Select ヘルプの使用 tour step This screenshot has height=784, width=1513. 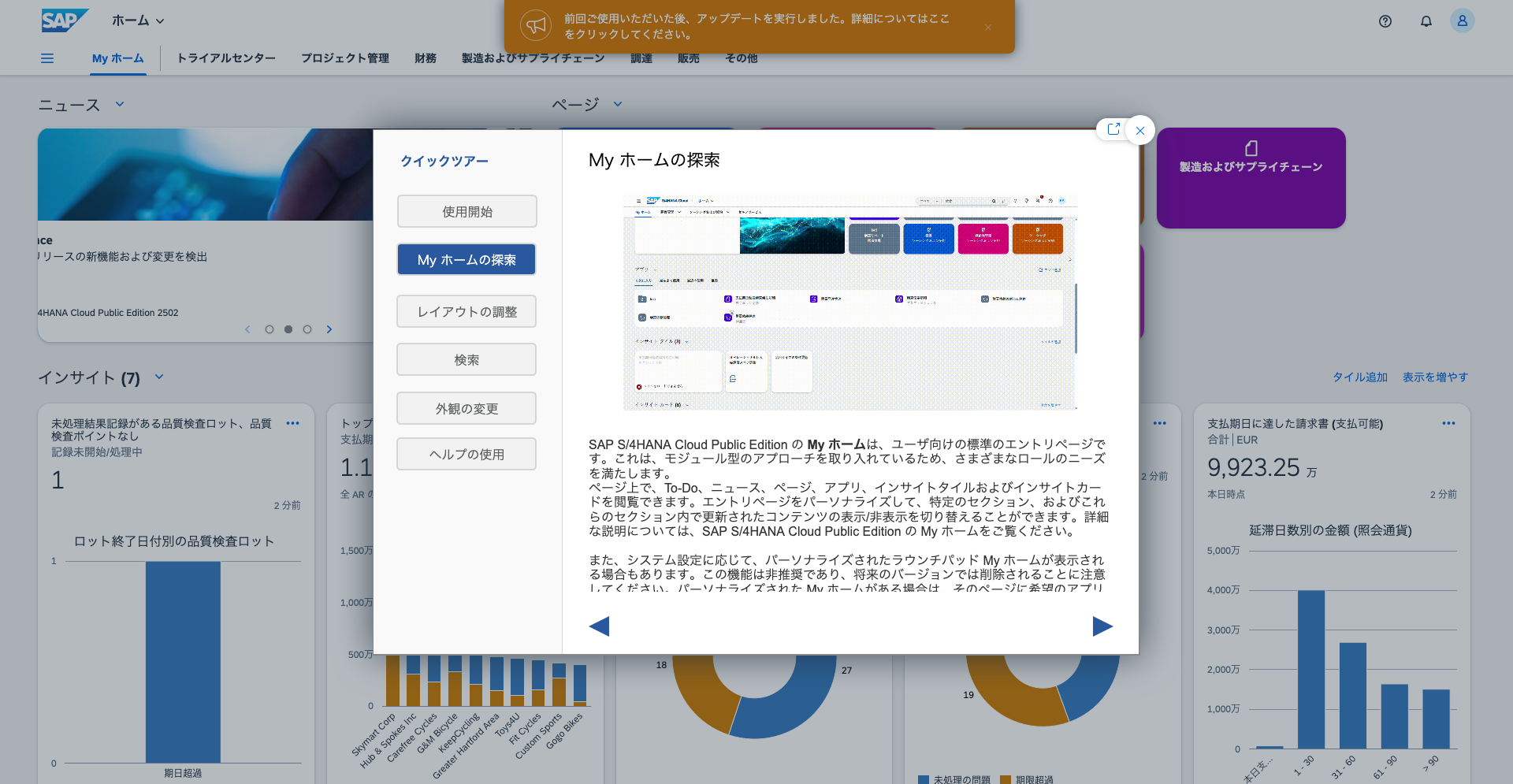[467, 454]
